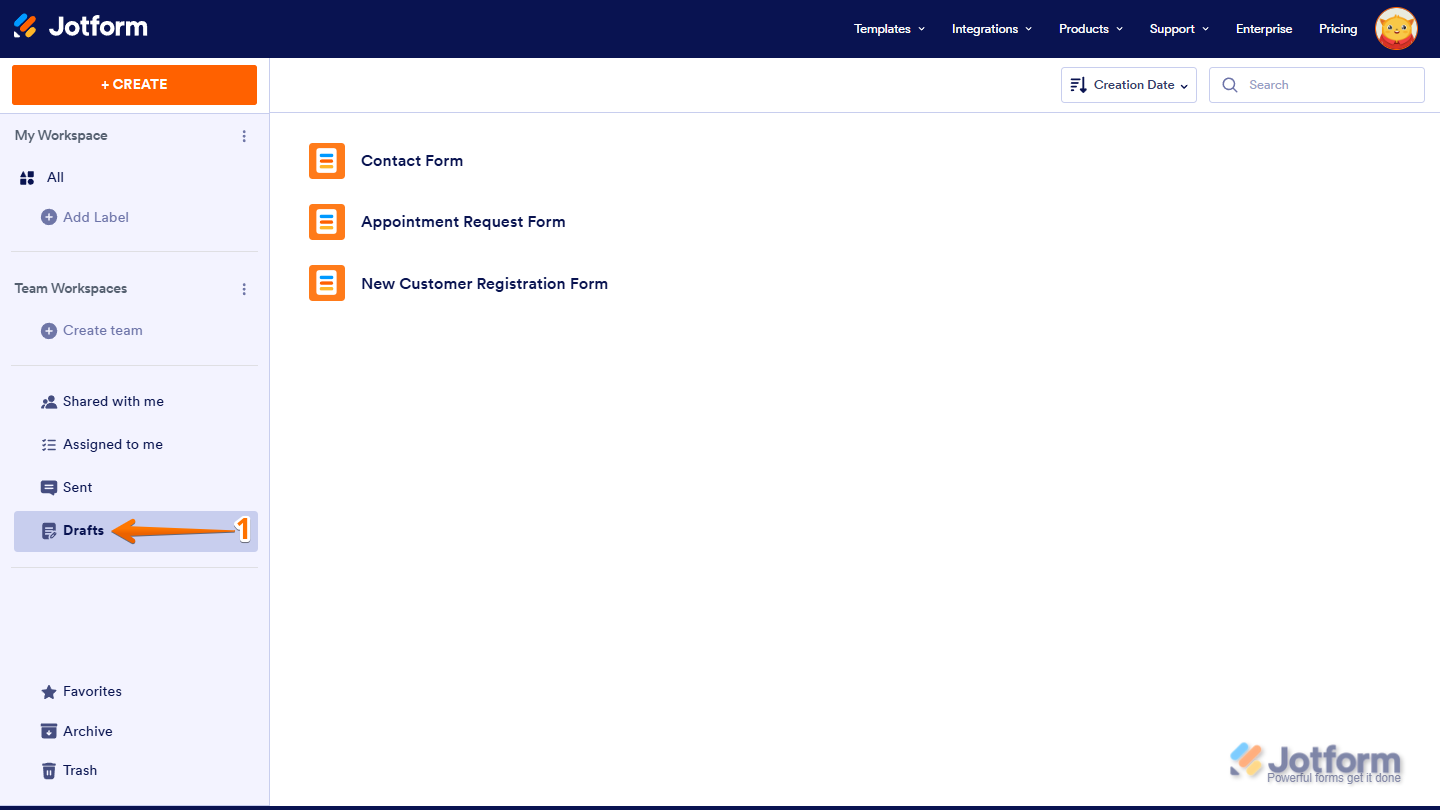Open the Creation Date sort dropdown

(1128, 85)
